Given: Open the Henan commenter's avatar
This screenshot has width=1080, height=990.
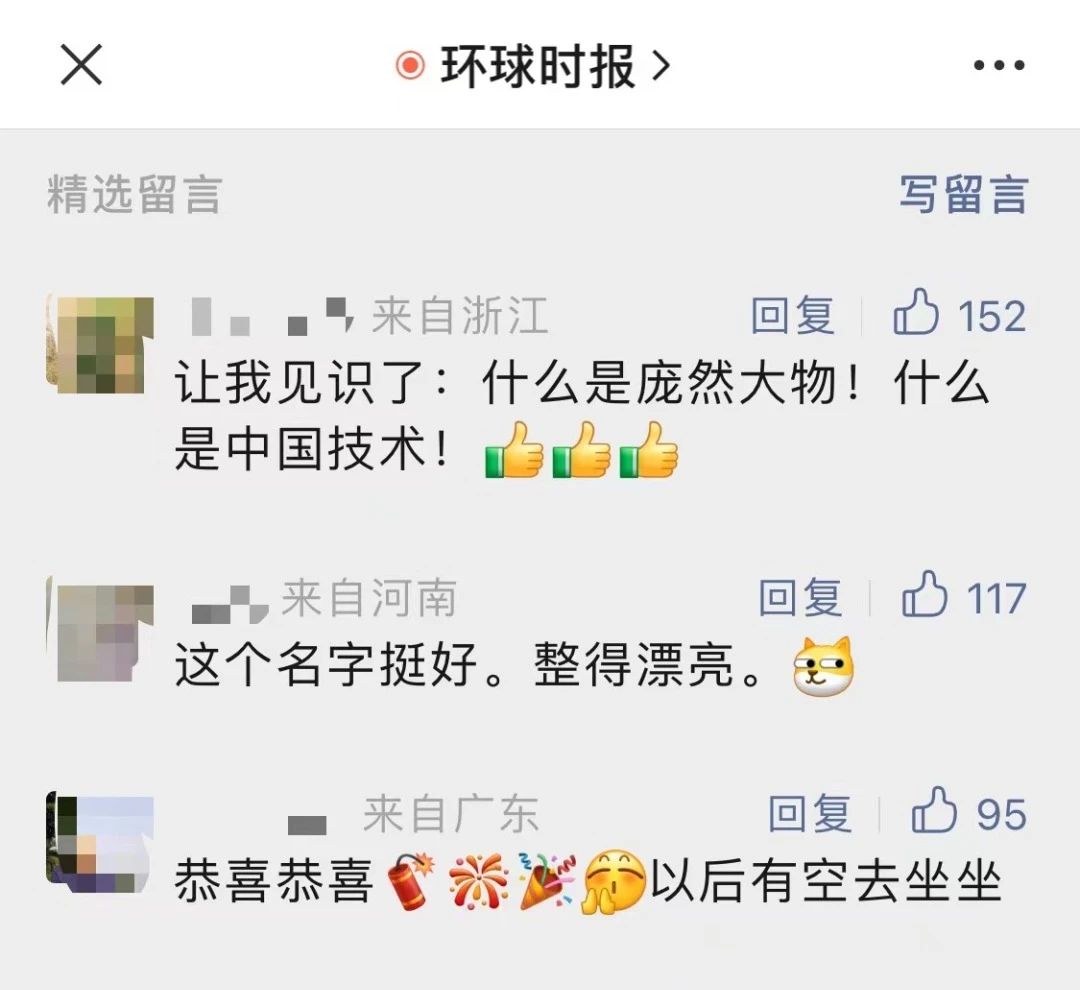Looking at the screenshot, I should pyautogui.click(x=100, y=628).
